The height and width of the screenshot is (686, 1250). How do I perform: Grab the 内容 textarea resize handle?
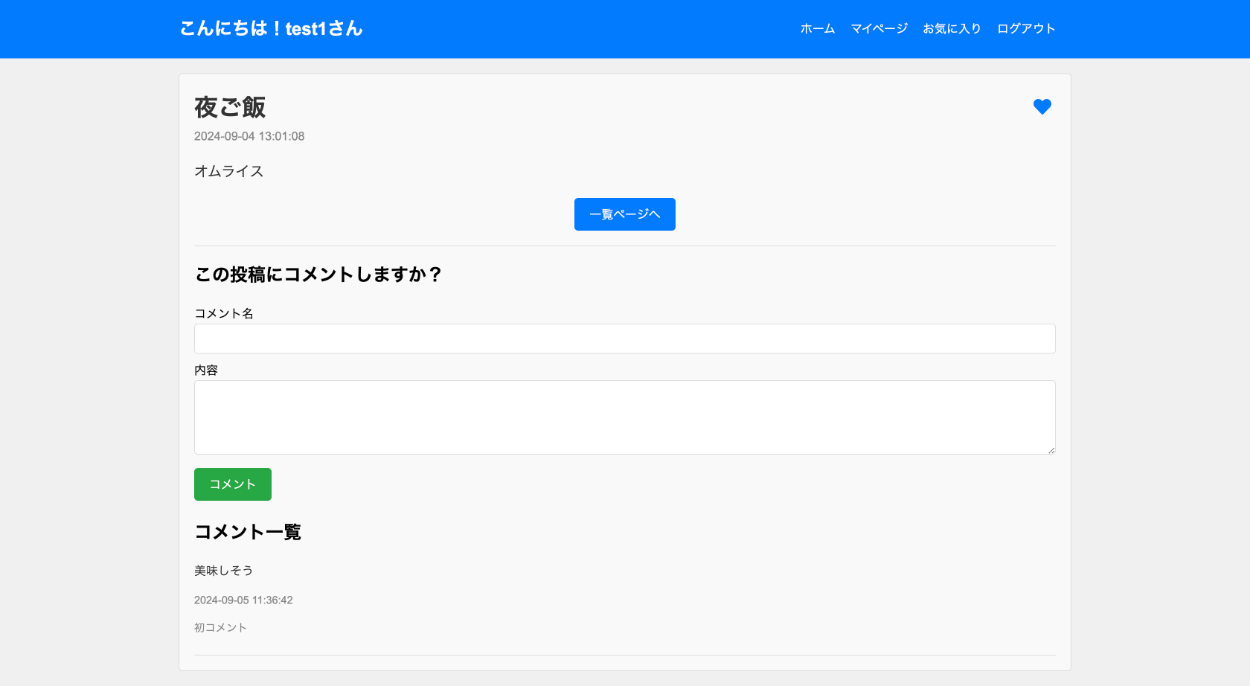[x=1050, y=450]
